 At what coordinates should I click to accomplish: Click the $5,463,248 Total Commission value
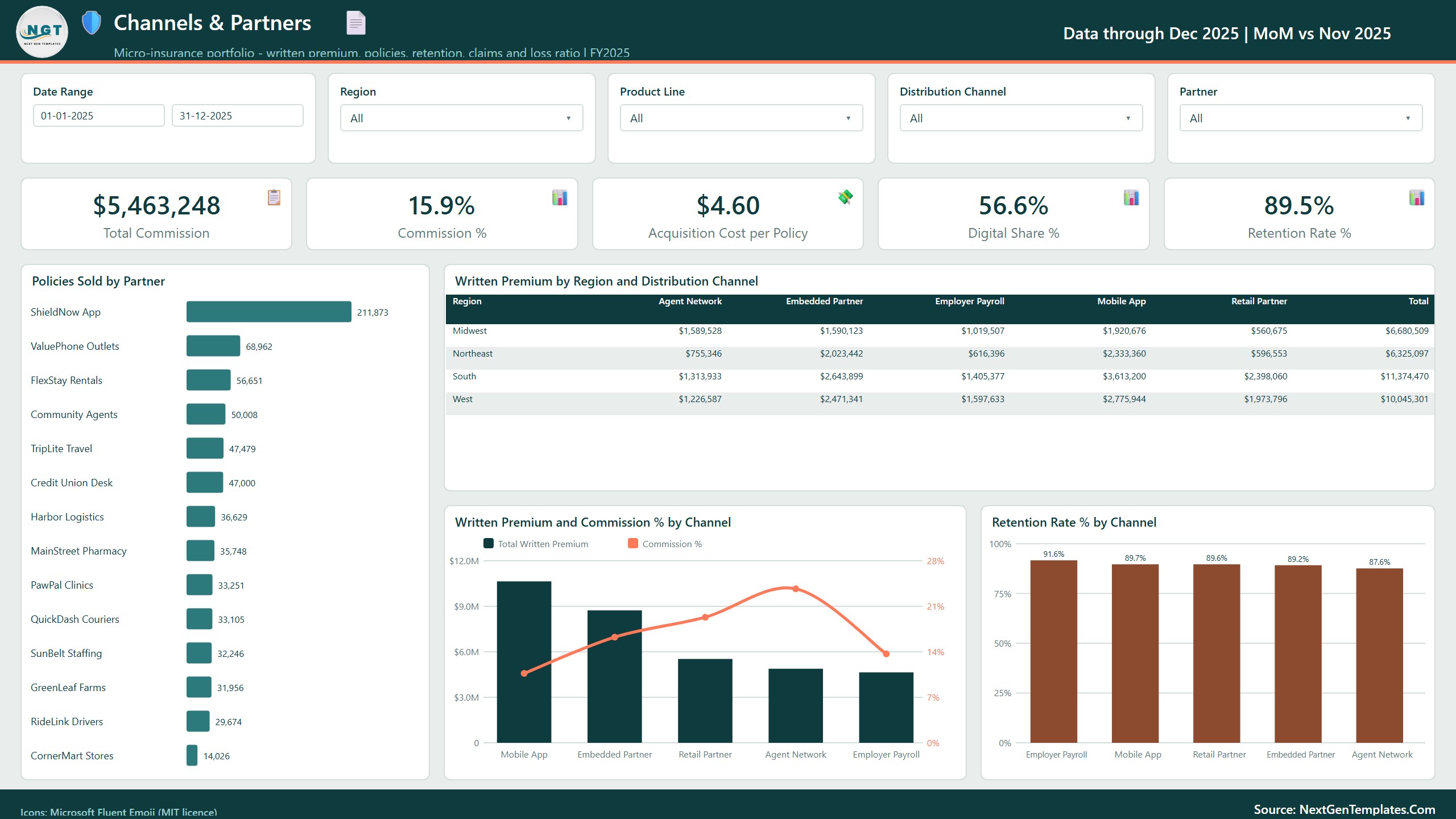156,205
